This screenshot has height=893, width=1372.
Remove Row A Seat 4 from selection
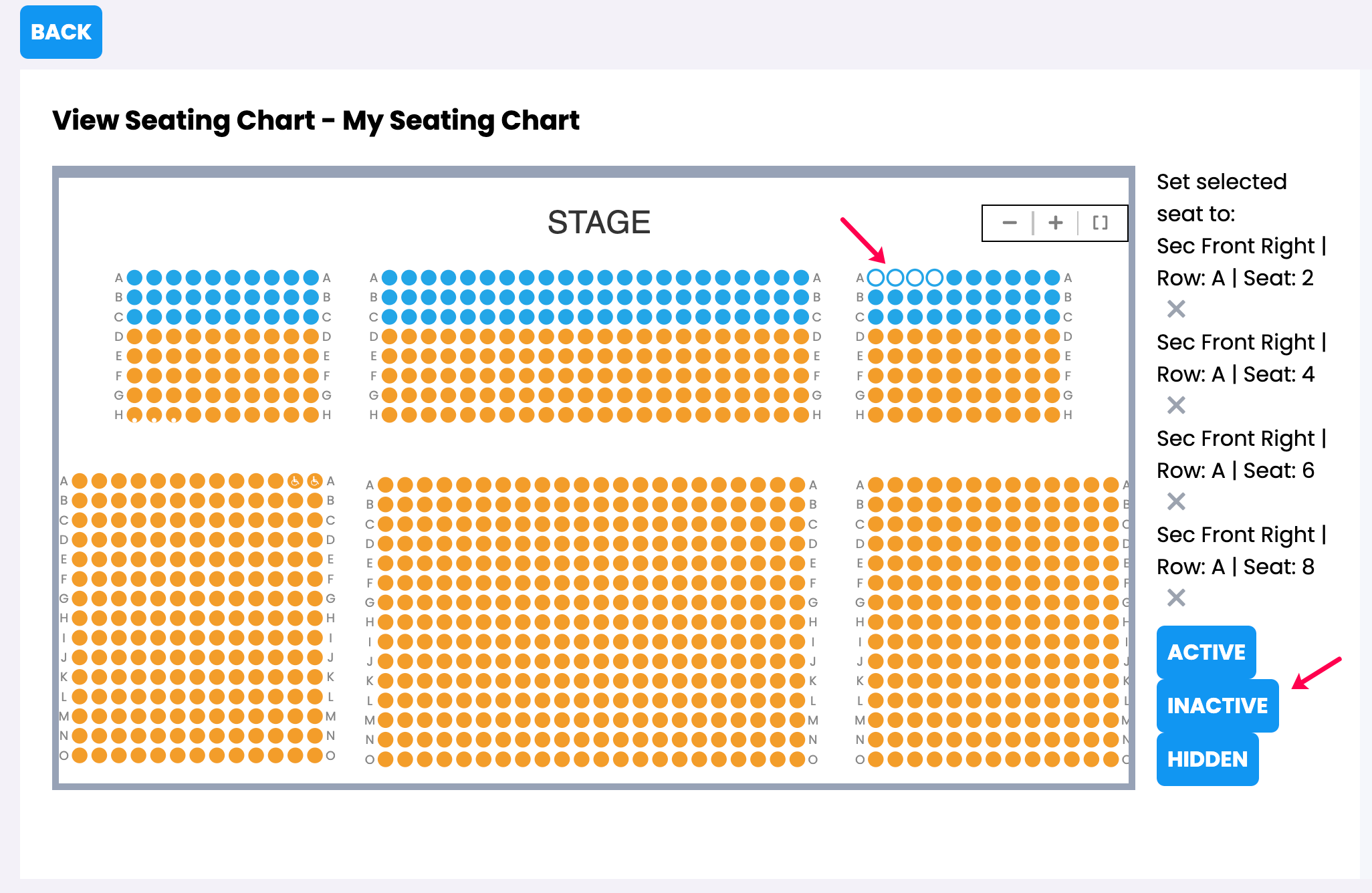tap(1176, 405)
